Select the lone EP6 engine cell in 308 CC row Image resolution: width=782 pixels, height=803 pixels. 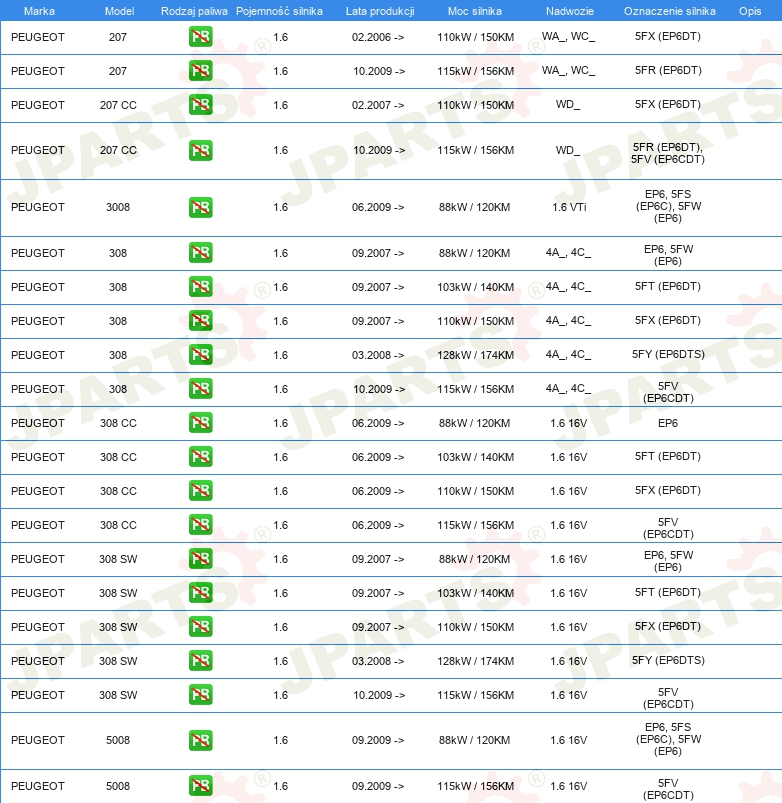(x=668, y=423)
